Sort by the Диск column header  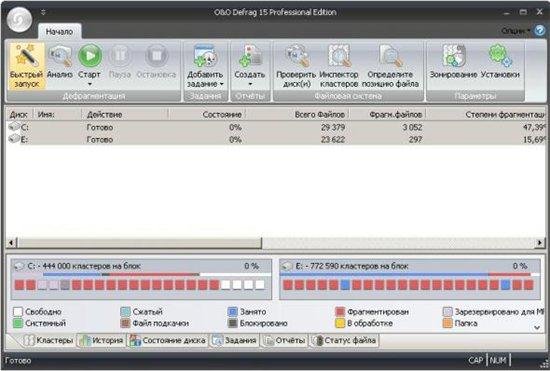(x=19, y=114)
